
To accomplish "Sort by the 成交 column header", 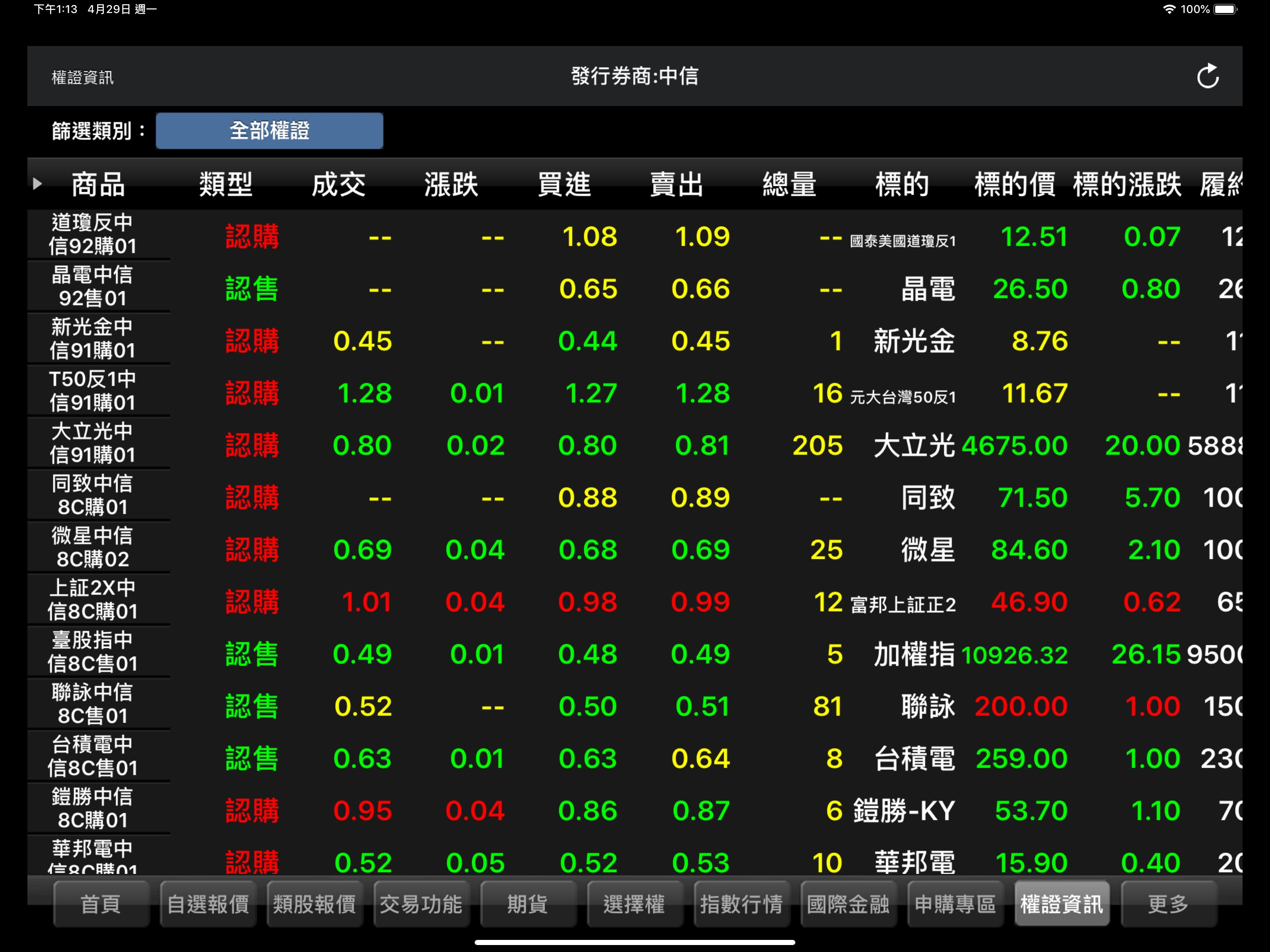I will (339, 185).
